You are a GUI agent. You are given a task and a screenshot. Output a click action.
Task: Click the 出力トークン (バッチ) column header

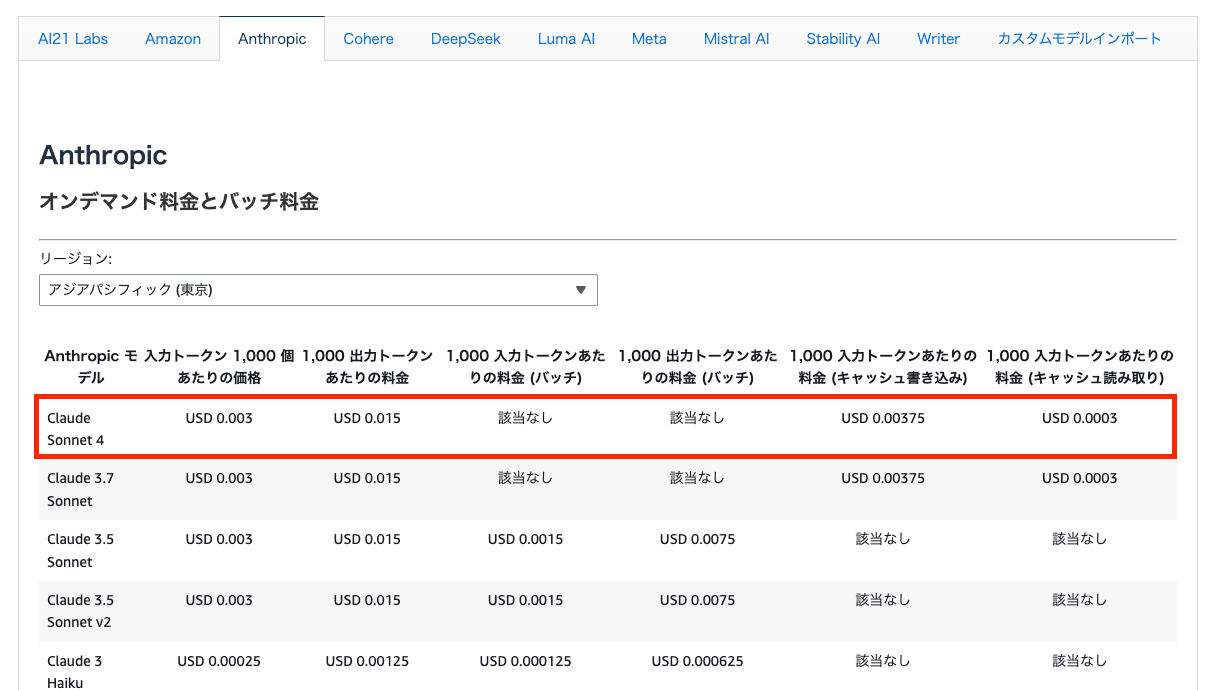pos(697,367)
